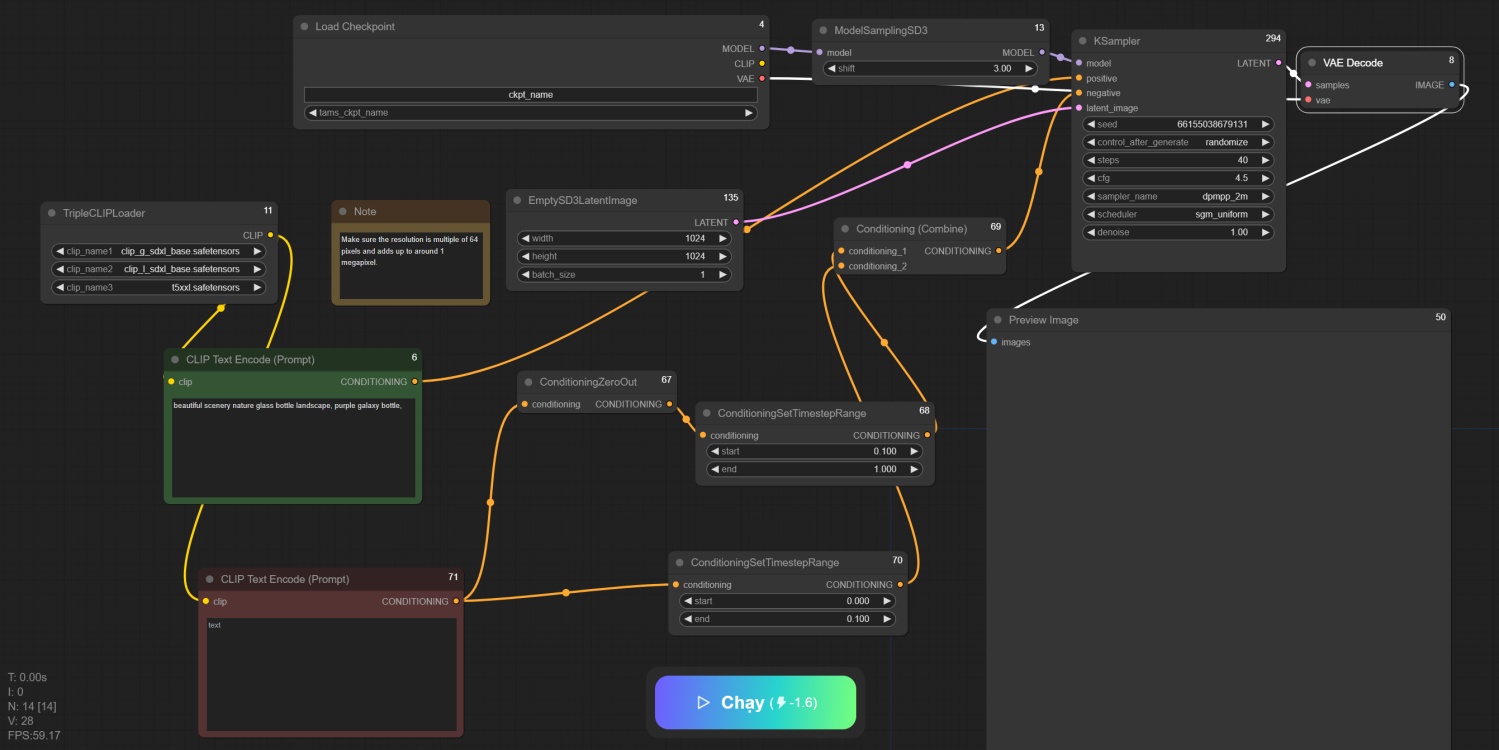
Task: Open clip_name3 t5xxl.safetensors dropdown
Action: click(x=159, y=287)
